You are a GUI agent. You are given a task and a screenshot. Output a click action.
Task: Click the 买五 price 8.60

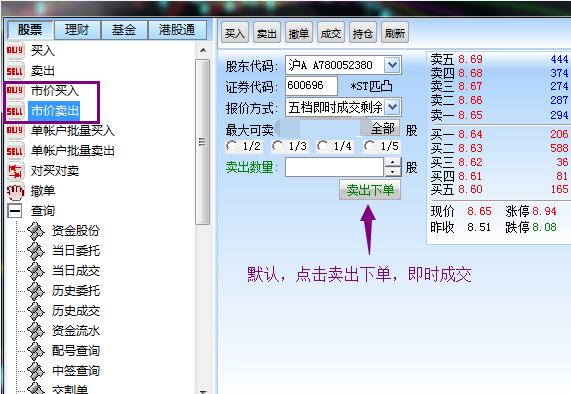[x=470, y=190]
